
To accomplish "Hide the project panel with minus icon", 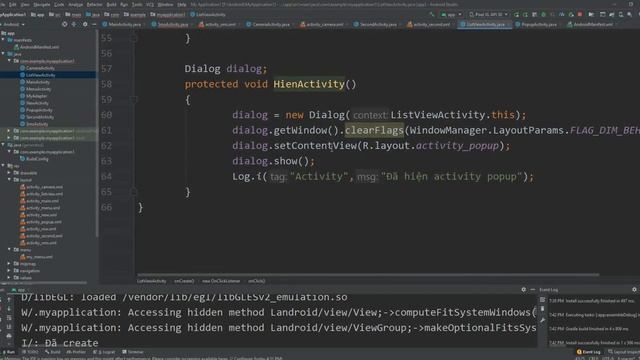I will coord(94,24).
